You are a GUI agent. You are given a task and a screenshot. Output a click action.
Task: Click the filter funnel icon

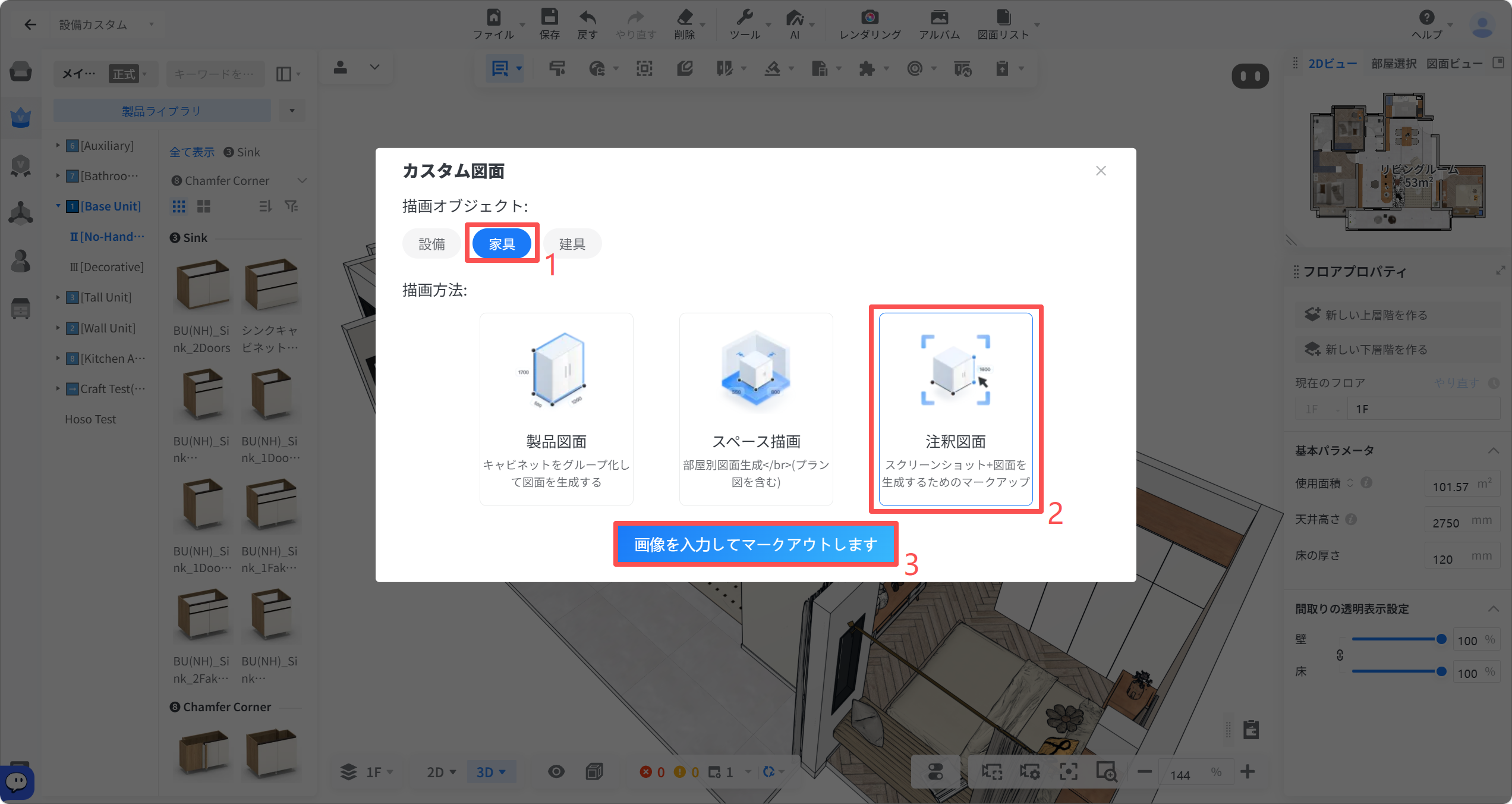[291, 206]
